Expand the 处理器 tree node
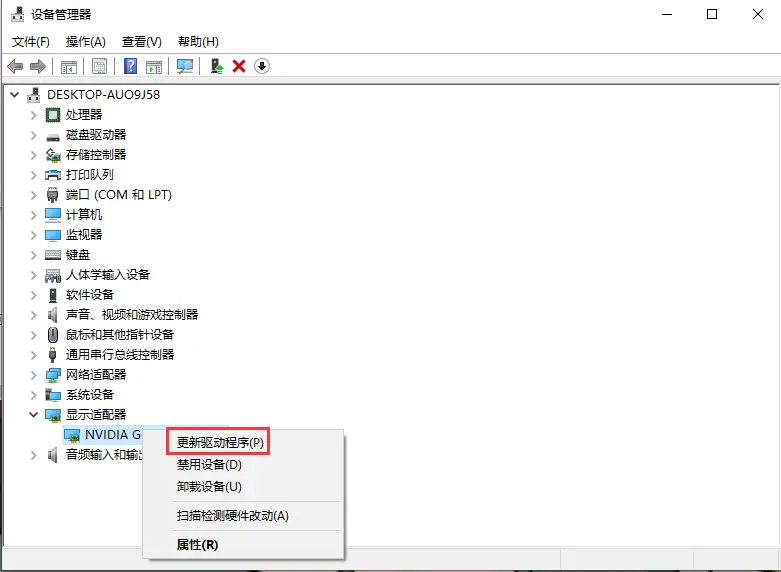 pos(33,115)
